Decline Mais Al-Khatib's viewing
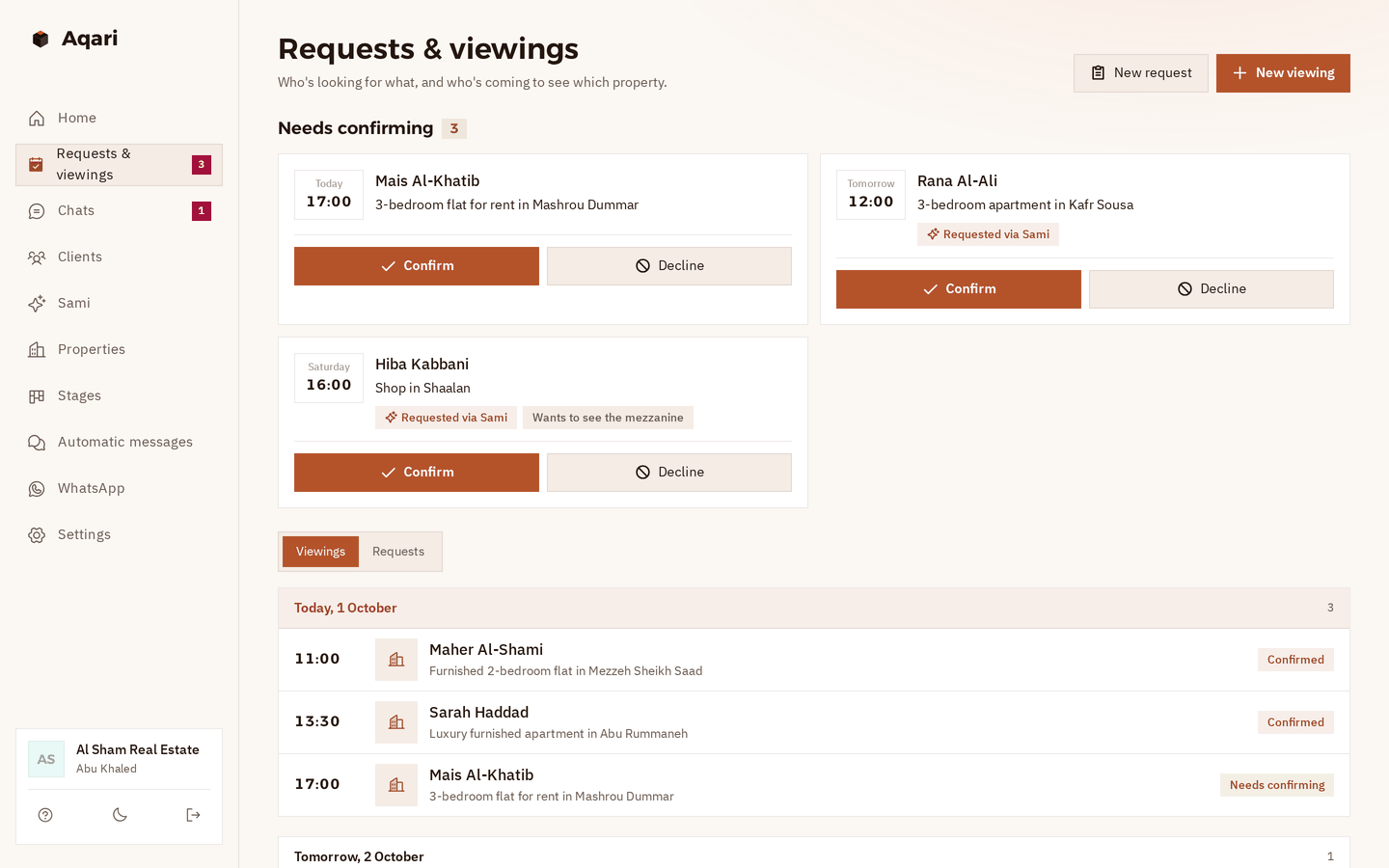 pyautogui.click(x=669, y=266)
